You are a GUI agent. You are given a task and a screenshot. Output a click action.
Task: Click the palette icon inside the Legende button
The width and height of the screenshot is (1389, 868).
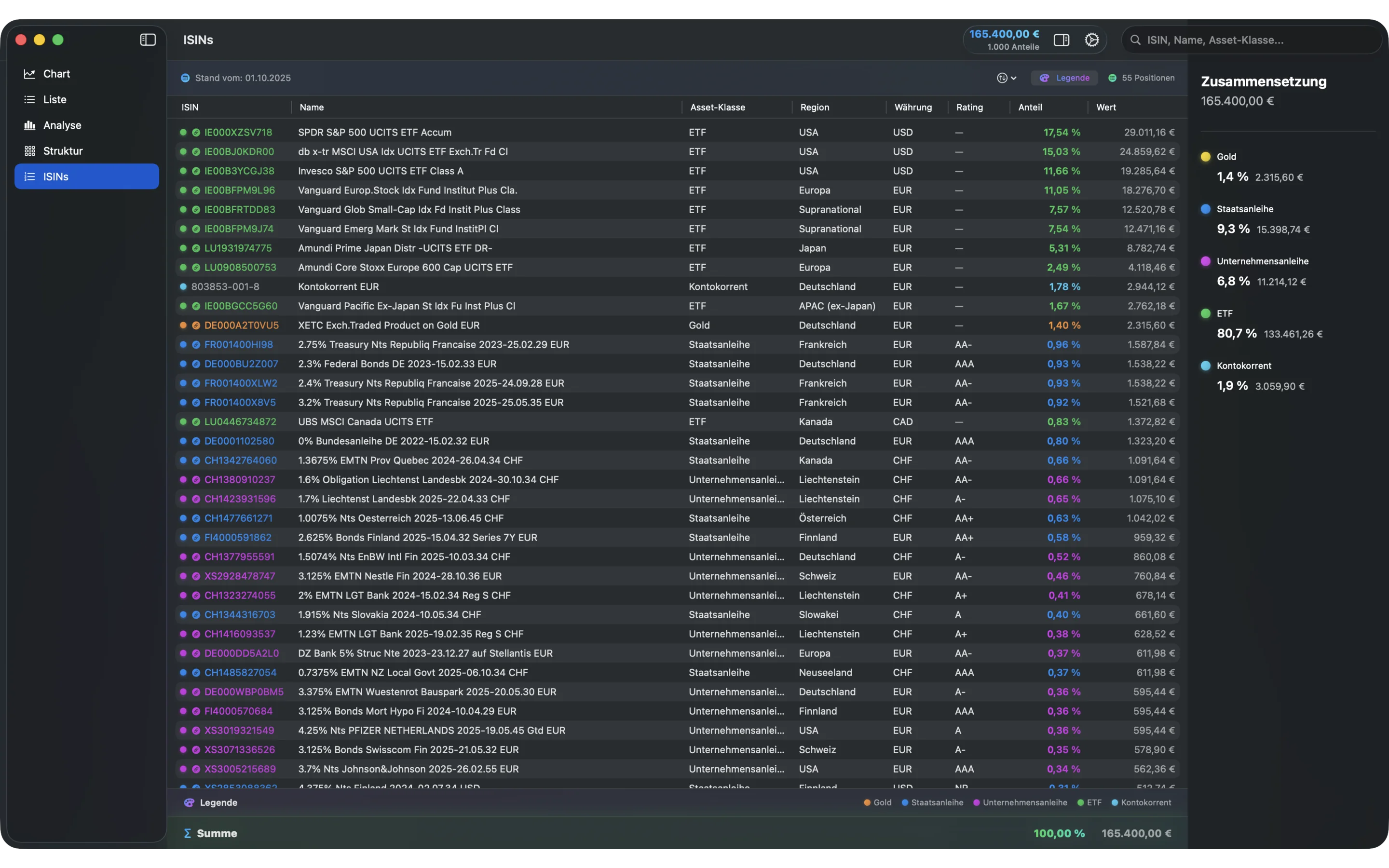1044,78
